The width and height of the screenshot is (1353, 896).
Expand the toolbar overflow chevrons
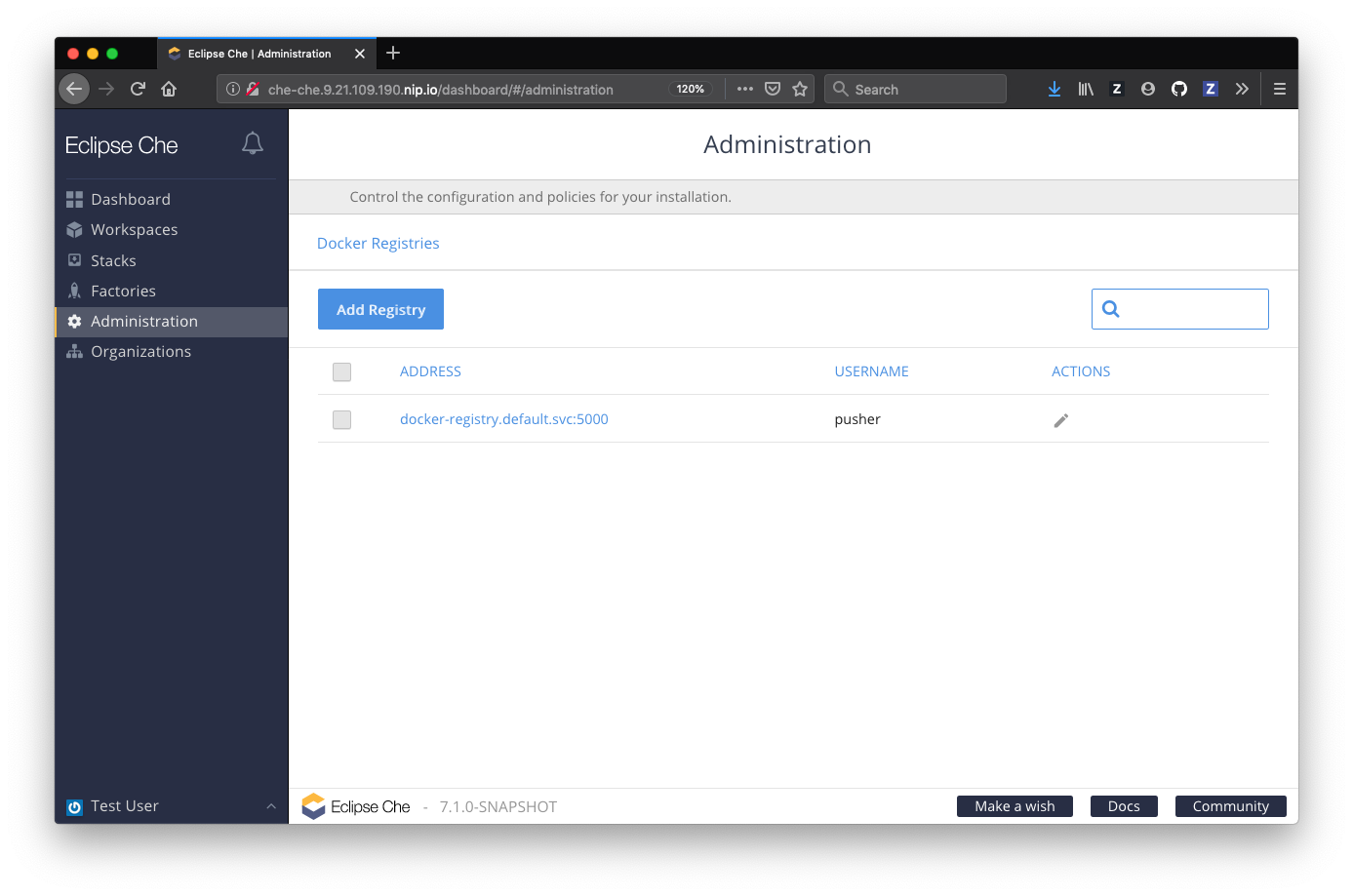[1242, 89]
